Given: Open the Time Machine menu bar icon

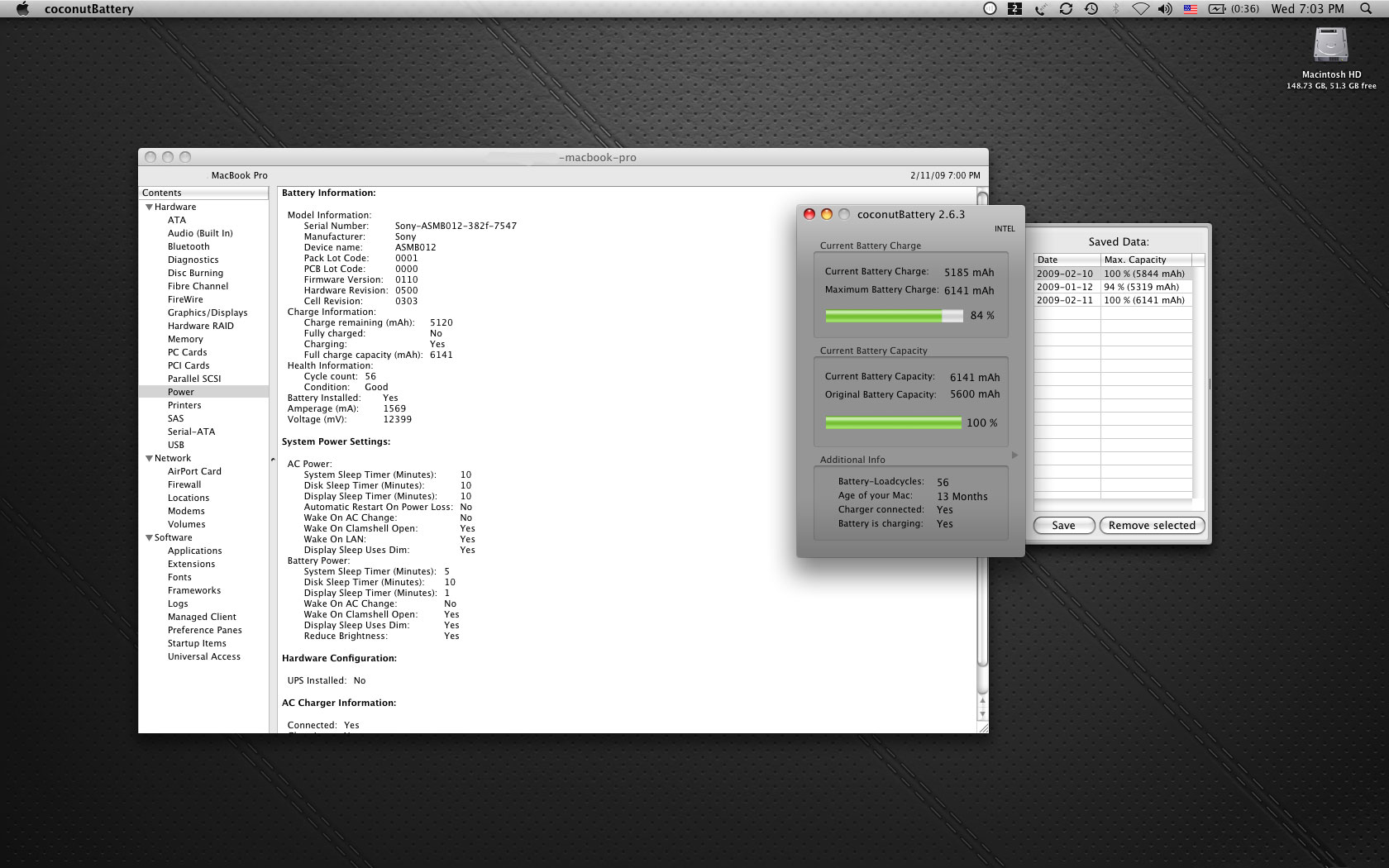Looking at the screenshot, I should (x=1091, y=9).
